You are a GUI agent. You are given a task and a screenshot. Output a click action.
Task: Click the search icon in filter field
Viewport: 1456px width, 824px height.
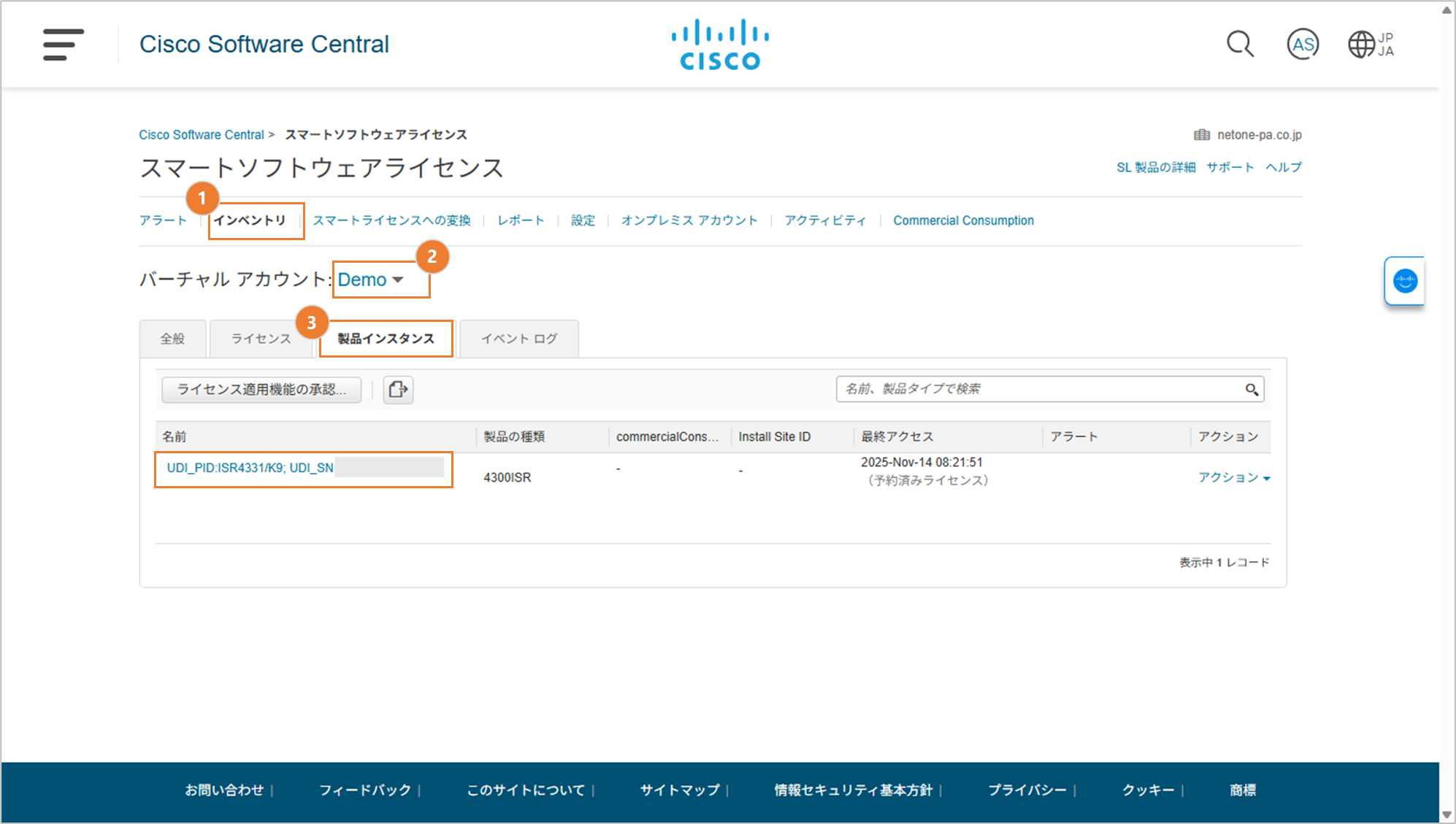coord(1252,390)
